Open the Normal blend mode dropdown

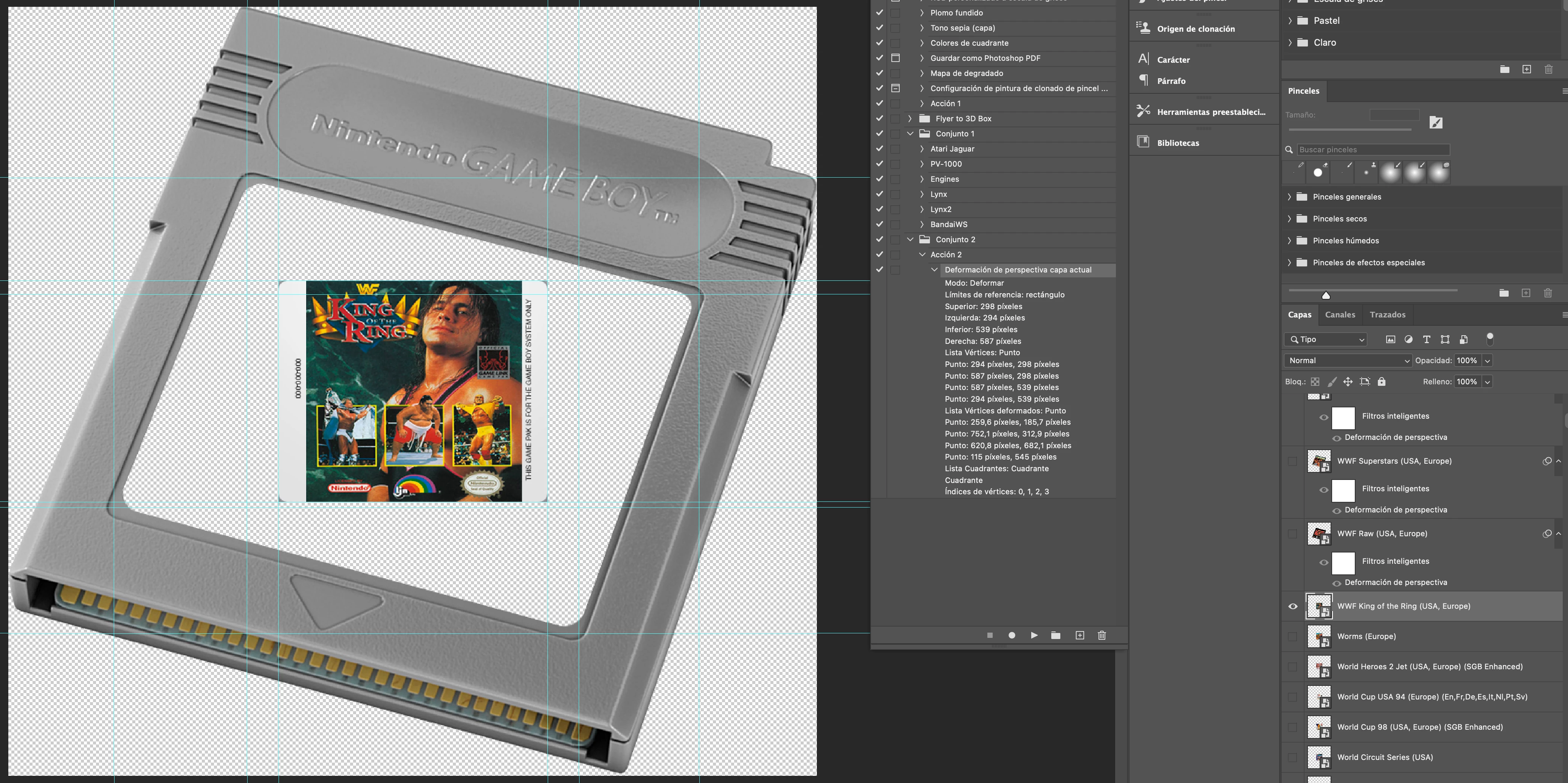coord(1348,361)
